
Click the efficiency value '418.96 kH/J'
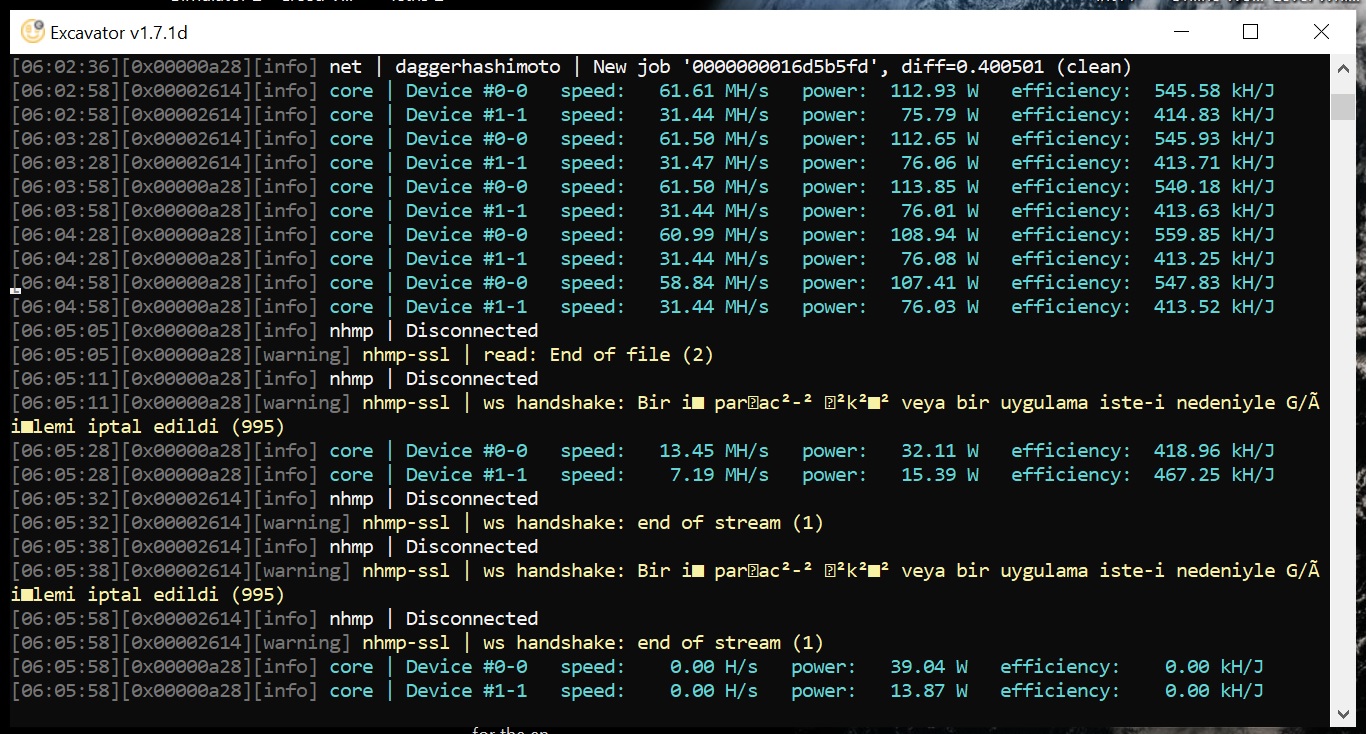1214,451
